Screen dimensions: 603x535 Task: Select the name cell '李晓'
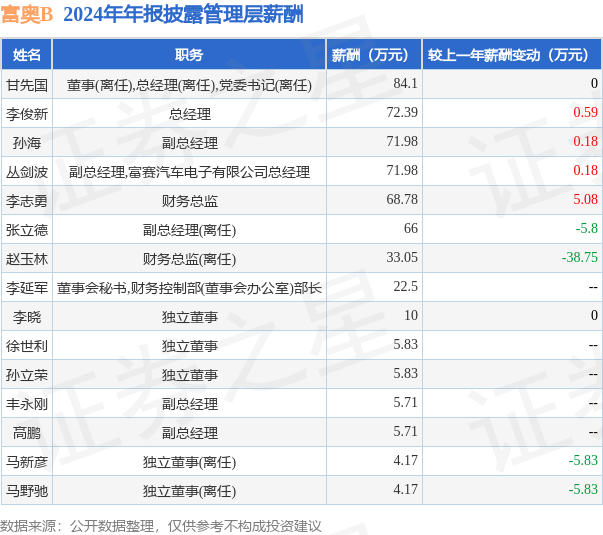pyautogui.click(x=27, y=317)
